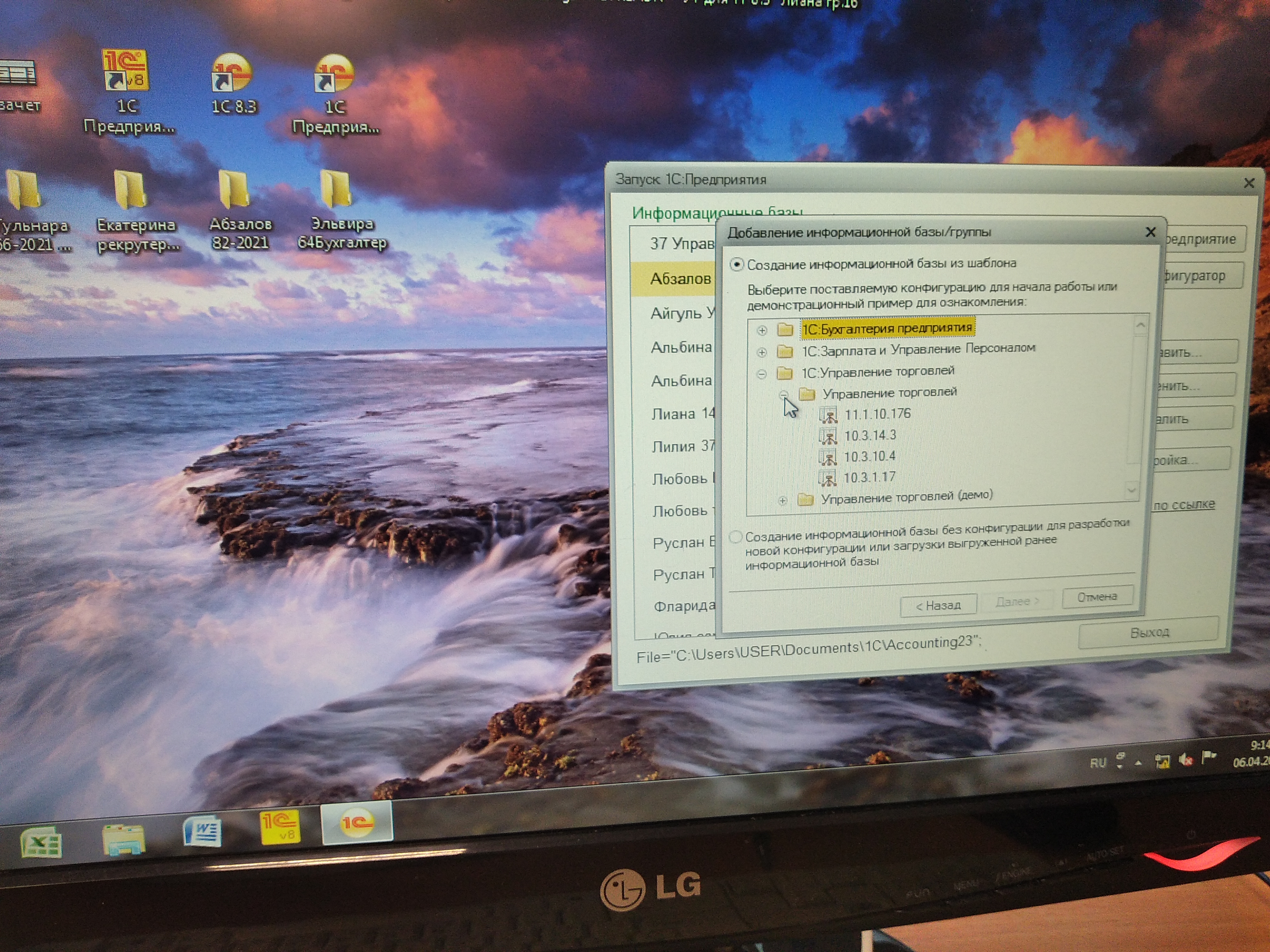The height and width of the screenshot is (952, 1270).
Task: Select the Айгуль У database in launcher list
Action: click(x=674, y=313)
